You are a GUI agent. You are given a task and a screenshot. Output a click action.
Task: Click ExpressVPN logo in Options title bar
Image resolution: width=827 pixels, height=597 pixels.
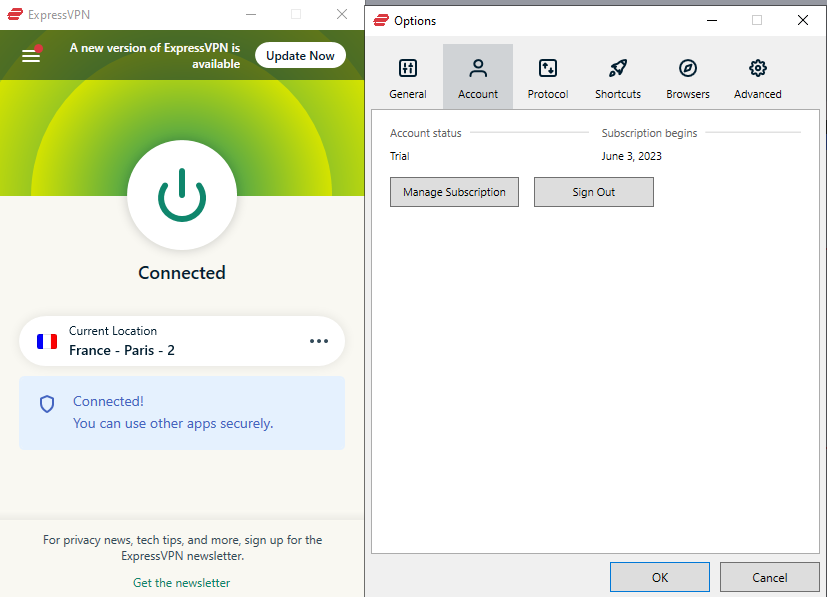click(381, 21)
